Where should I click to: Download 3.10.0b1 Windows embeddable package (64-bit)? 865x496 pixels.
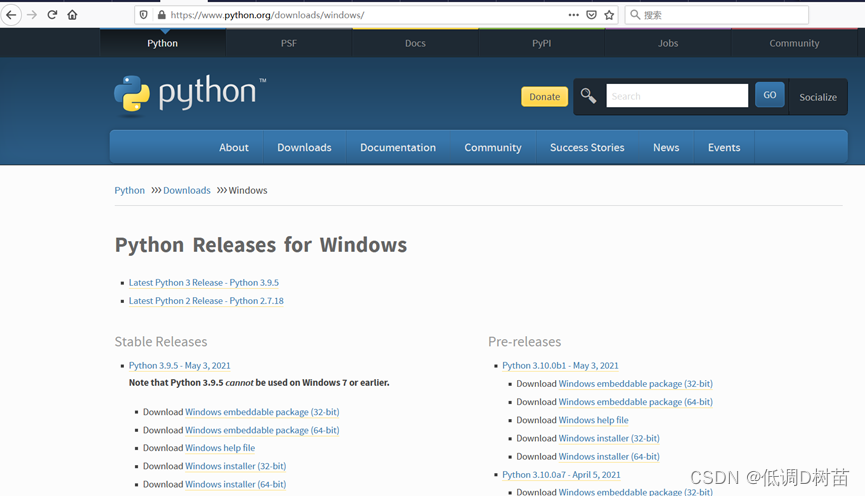[x=636, y=402]
